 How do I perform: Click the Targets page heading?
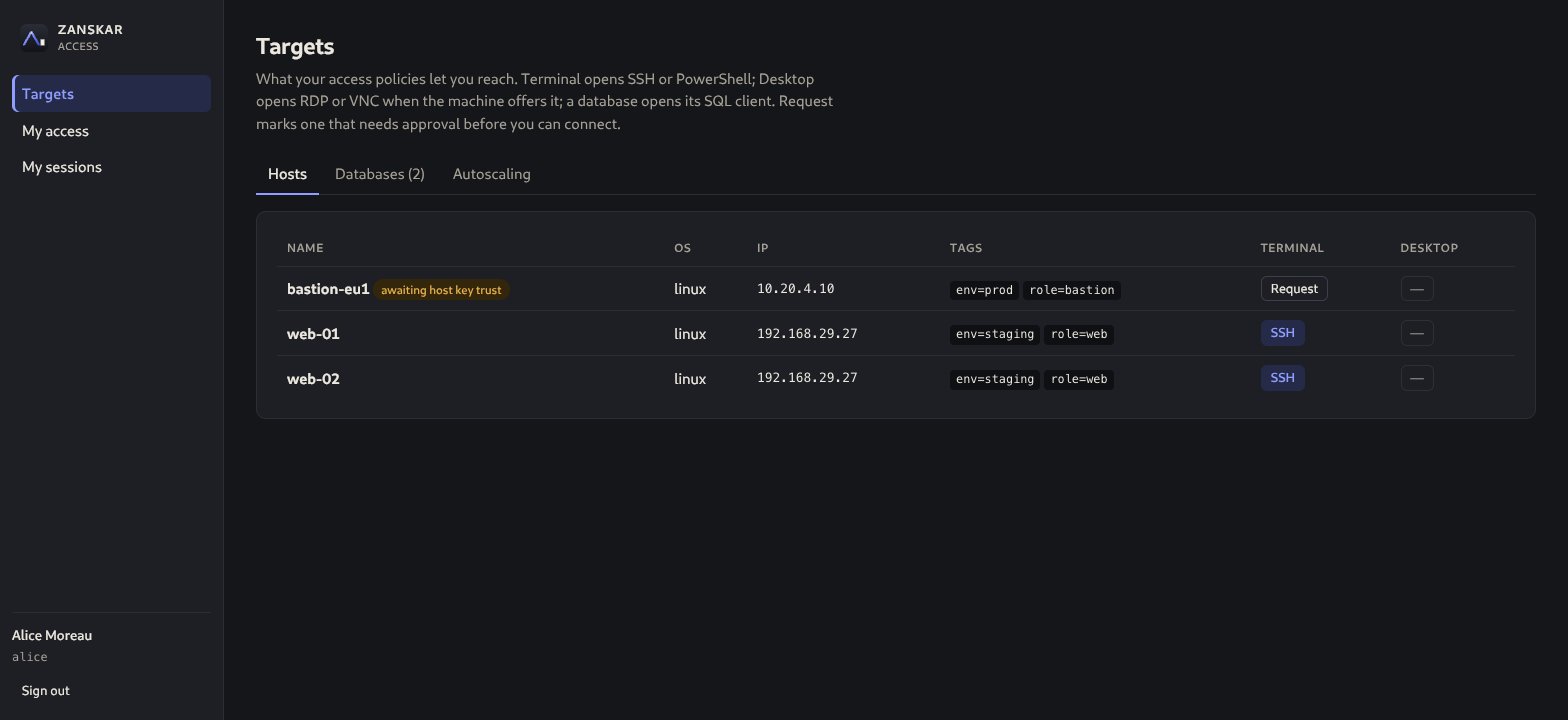[295, 46]
